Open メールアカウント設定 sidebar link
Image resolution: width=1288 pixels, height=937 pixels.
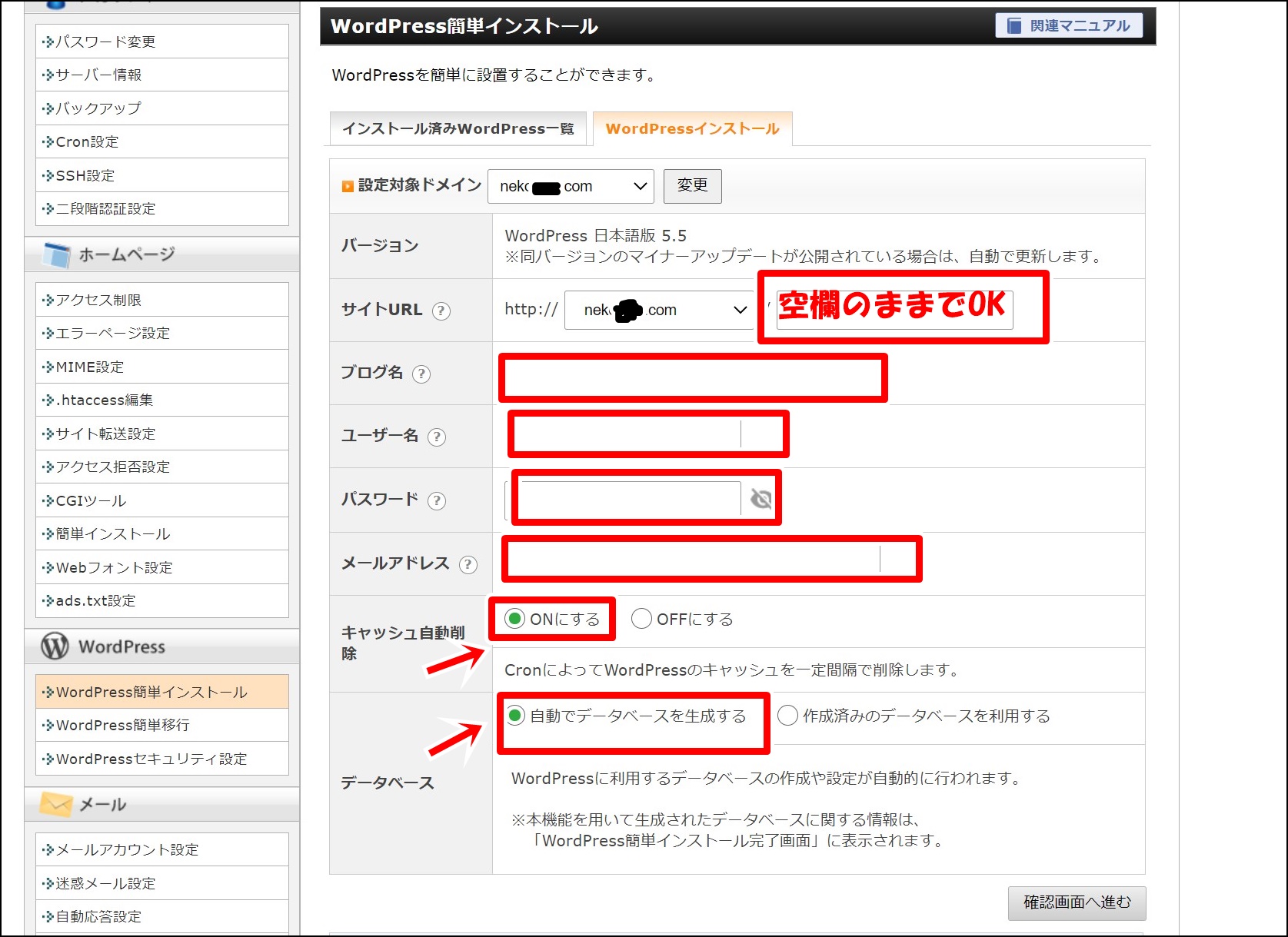pyautogui.click(x=162, y=849)
